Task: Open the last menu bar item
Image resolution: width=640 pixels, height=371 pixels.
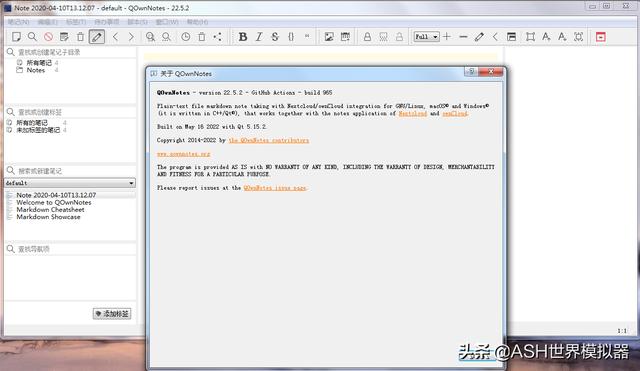Action: click(198, 22)
